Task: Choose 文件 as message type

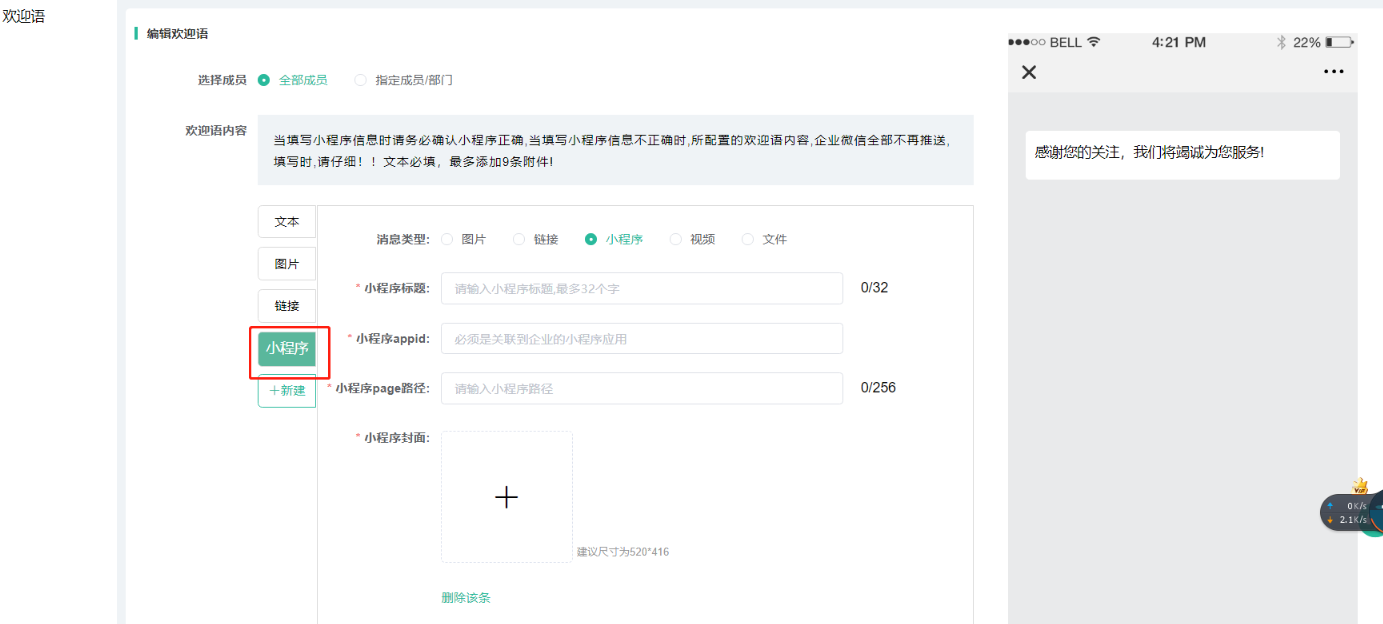Action: (748, 239)
